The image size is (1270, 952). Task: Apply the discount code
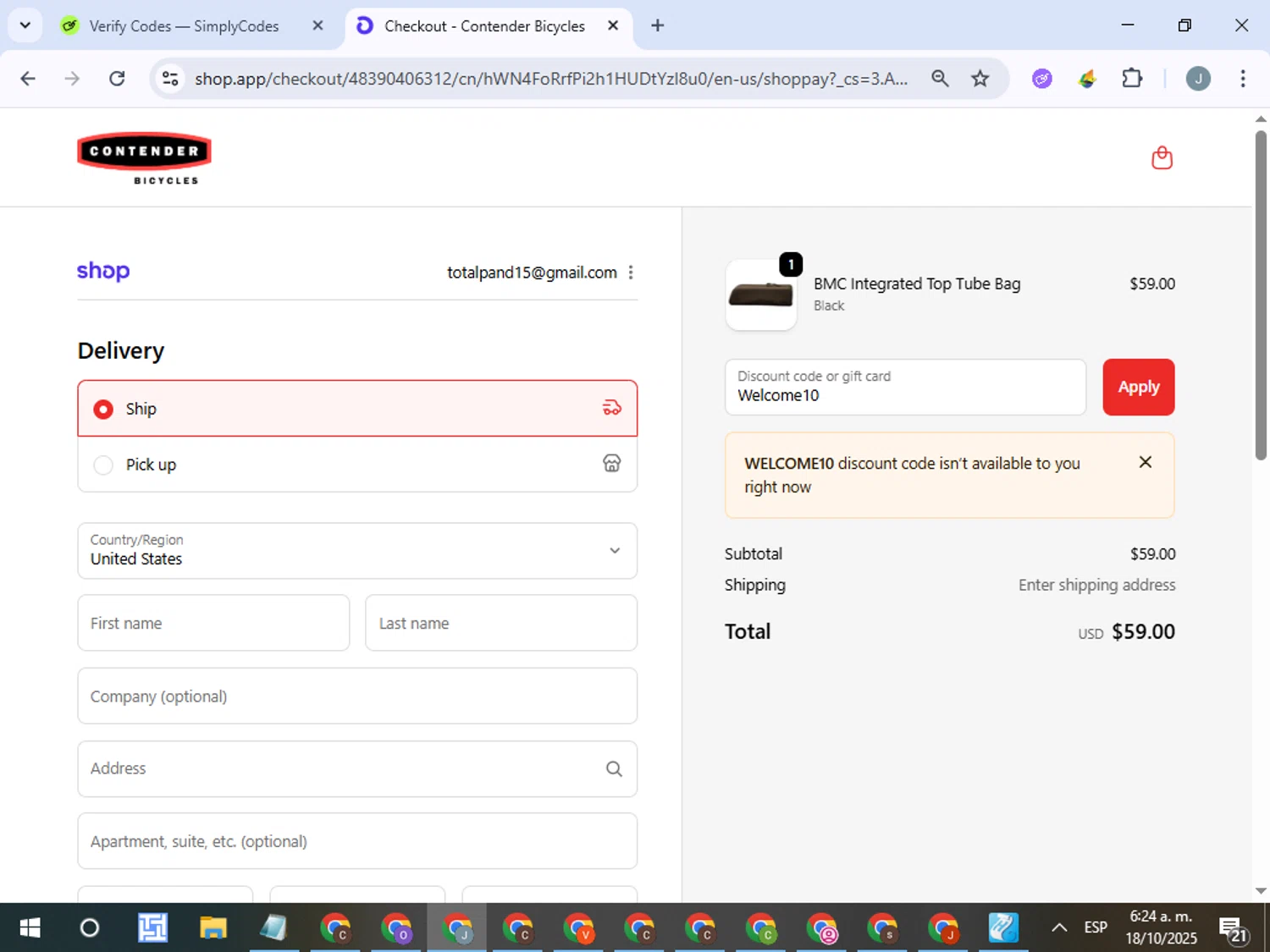pos(1138,387)
